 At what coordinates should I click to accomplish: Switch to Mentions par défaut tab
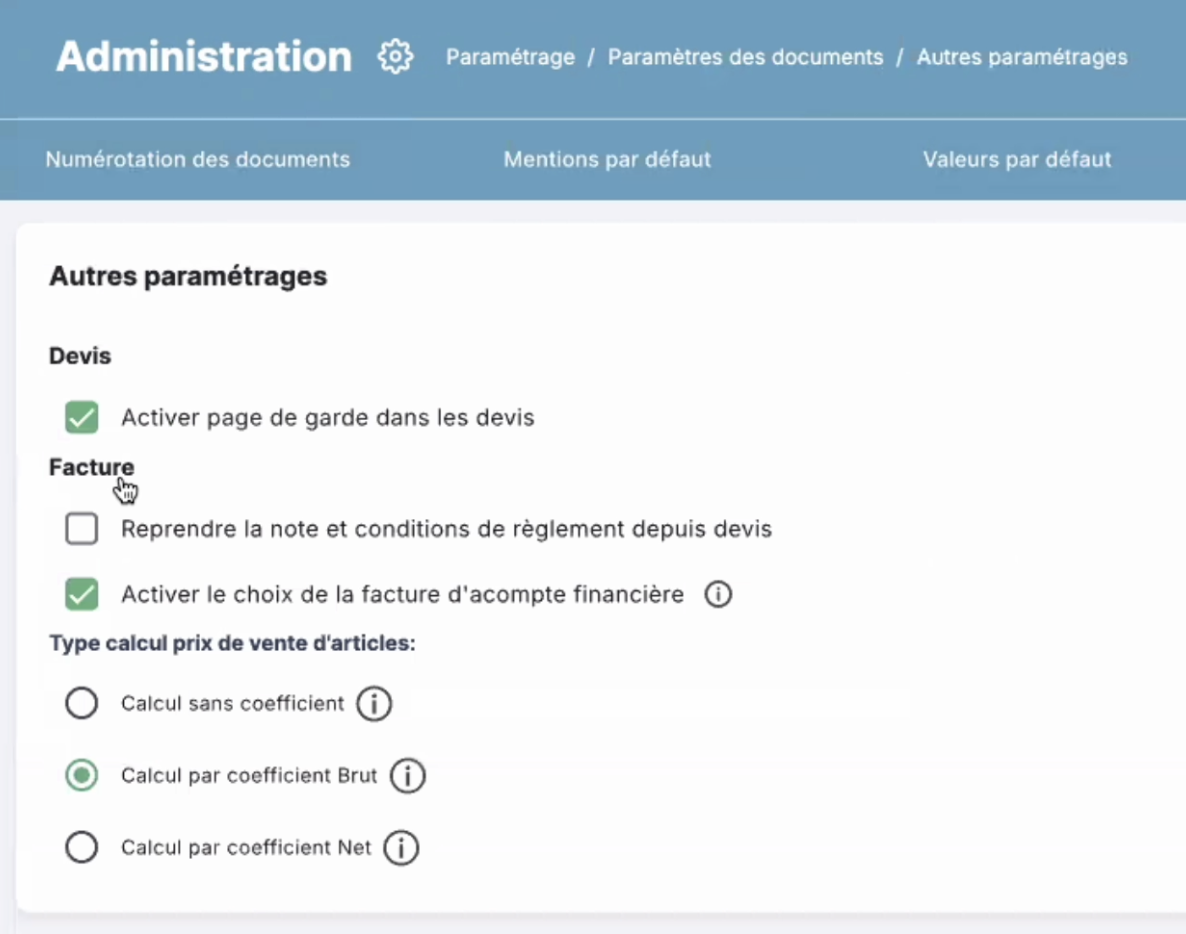pos(607,159)
